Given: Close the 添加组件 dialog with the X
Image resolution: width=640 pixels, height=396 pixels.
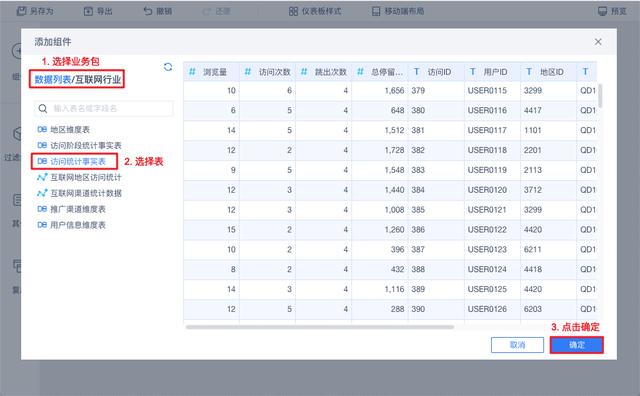Looking at the screenshot, I should point(598,42).
